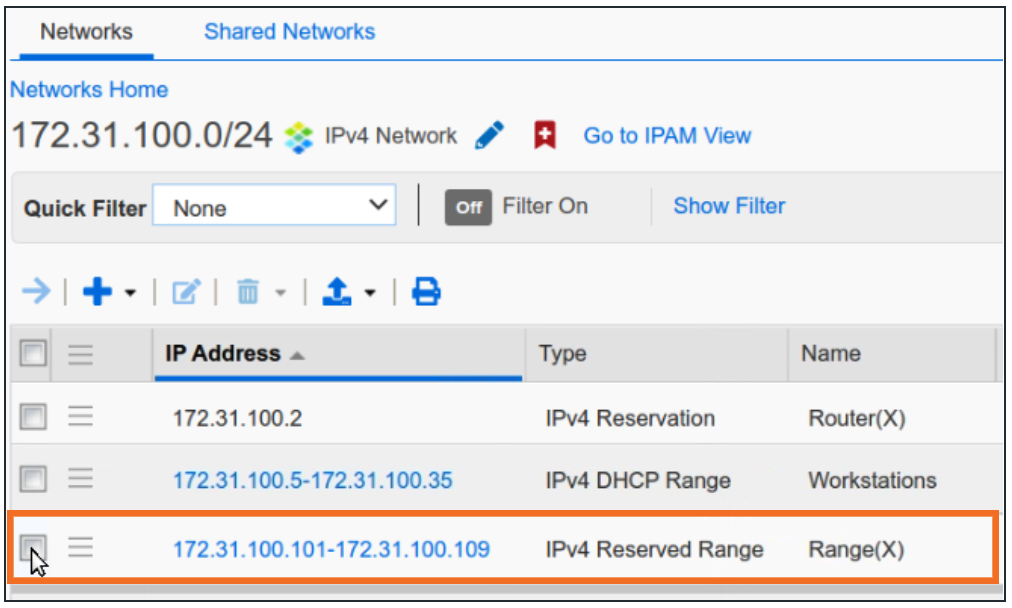Open the 172.31.100.101-172.31.100.109 range link
Image resolution: width=1012 pixels, height=608 pixels.
tap(331, 549)
